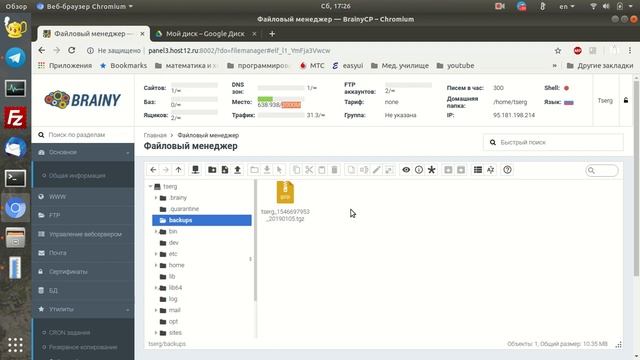Click the upload files toolbar icon

[238, 170]
